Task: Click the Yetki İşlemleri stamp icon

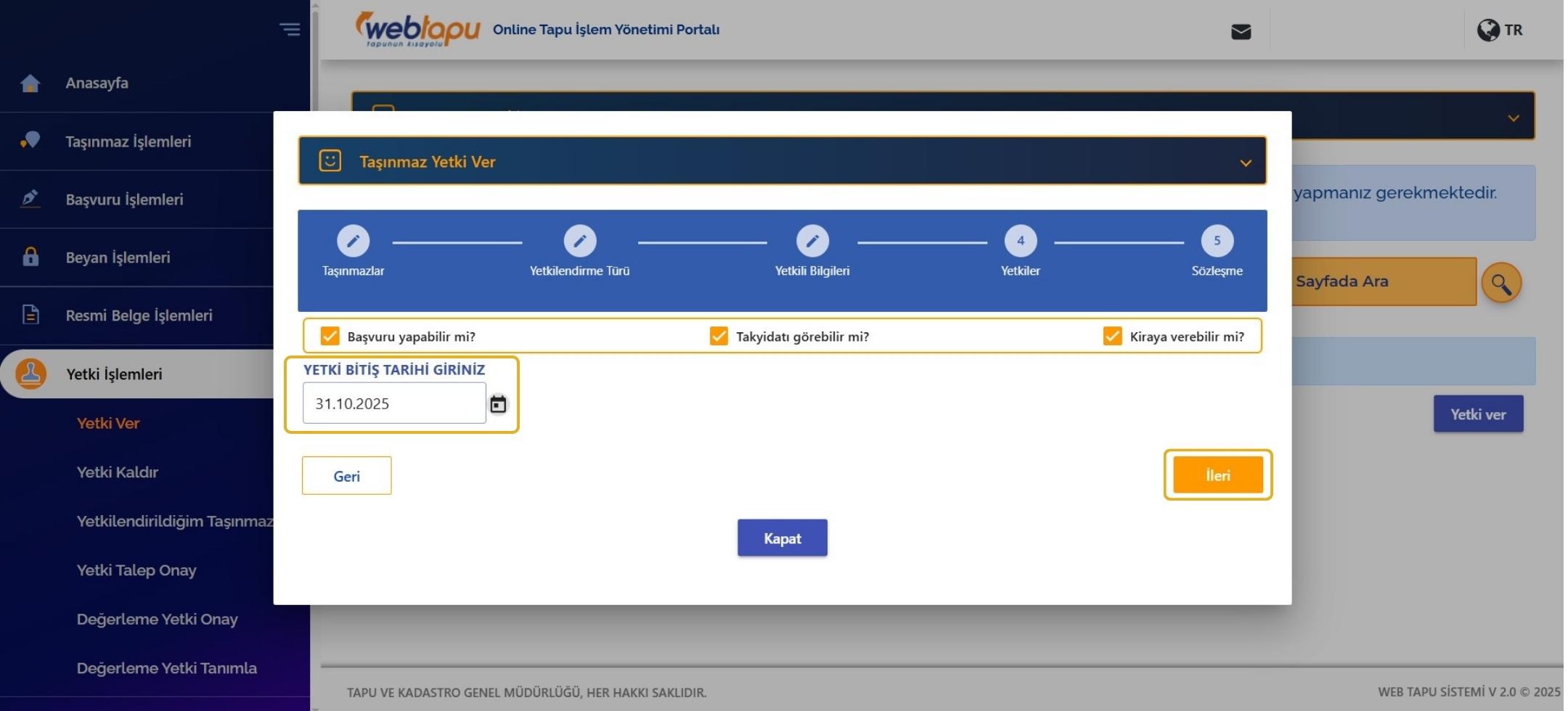Action: 30,373
